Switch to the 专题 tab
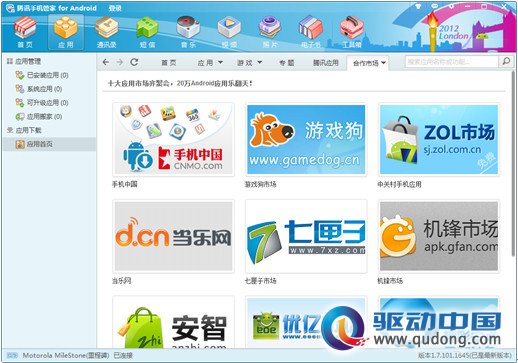 click(287, 63)
